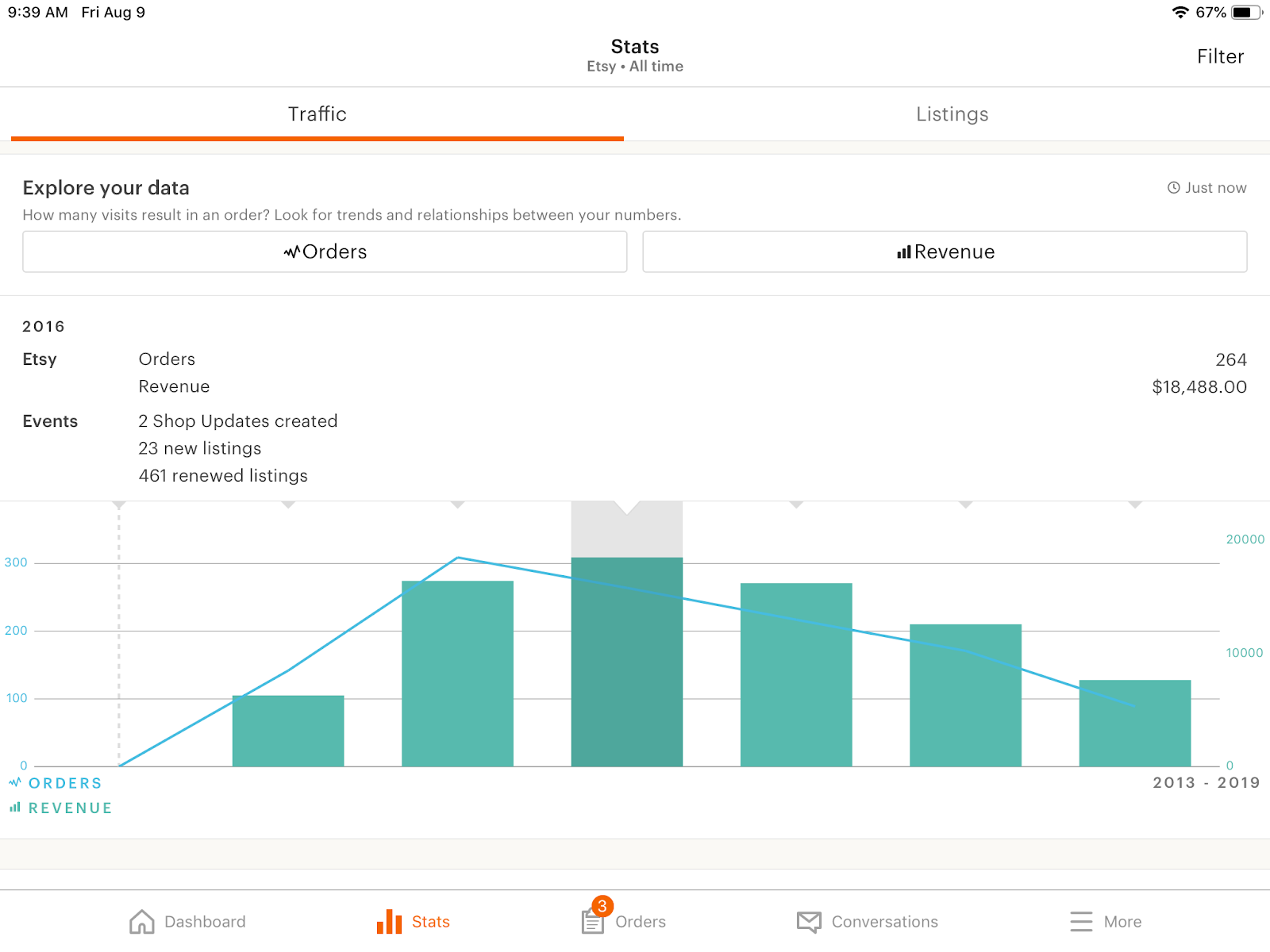Open the More tab label
Viewport: 1270px width, 952px height.
pyautogui.click(x=1122, y=922)
